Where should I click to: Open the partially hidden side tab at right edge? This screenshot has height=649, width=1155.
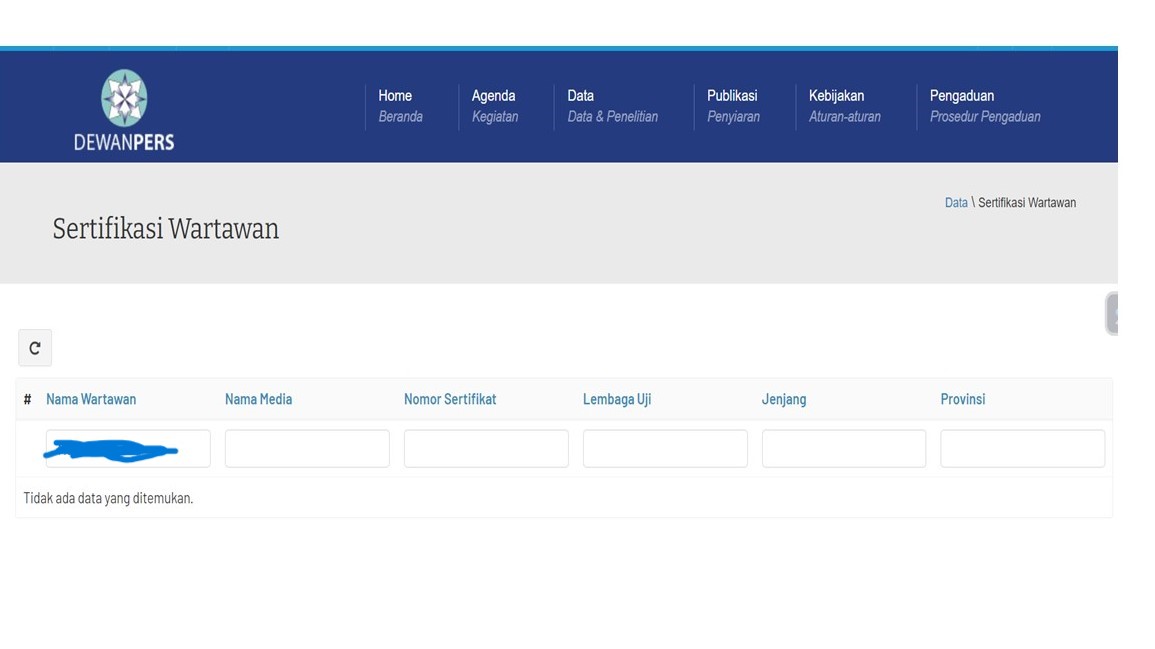point(1111,314)
